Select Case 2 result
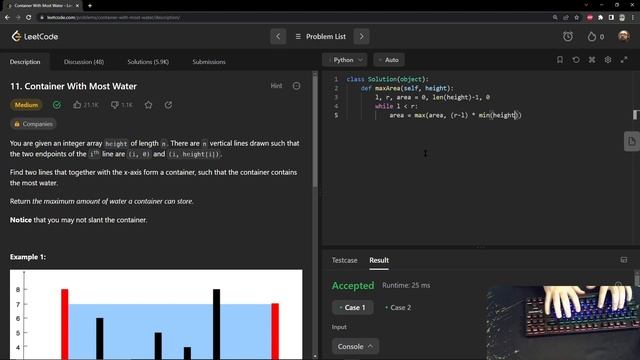 click(x=398, y=307)
